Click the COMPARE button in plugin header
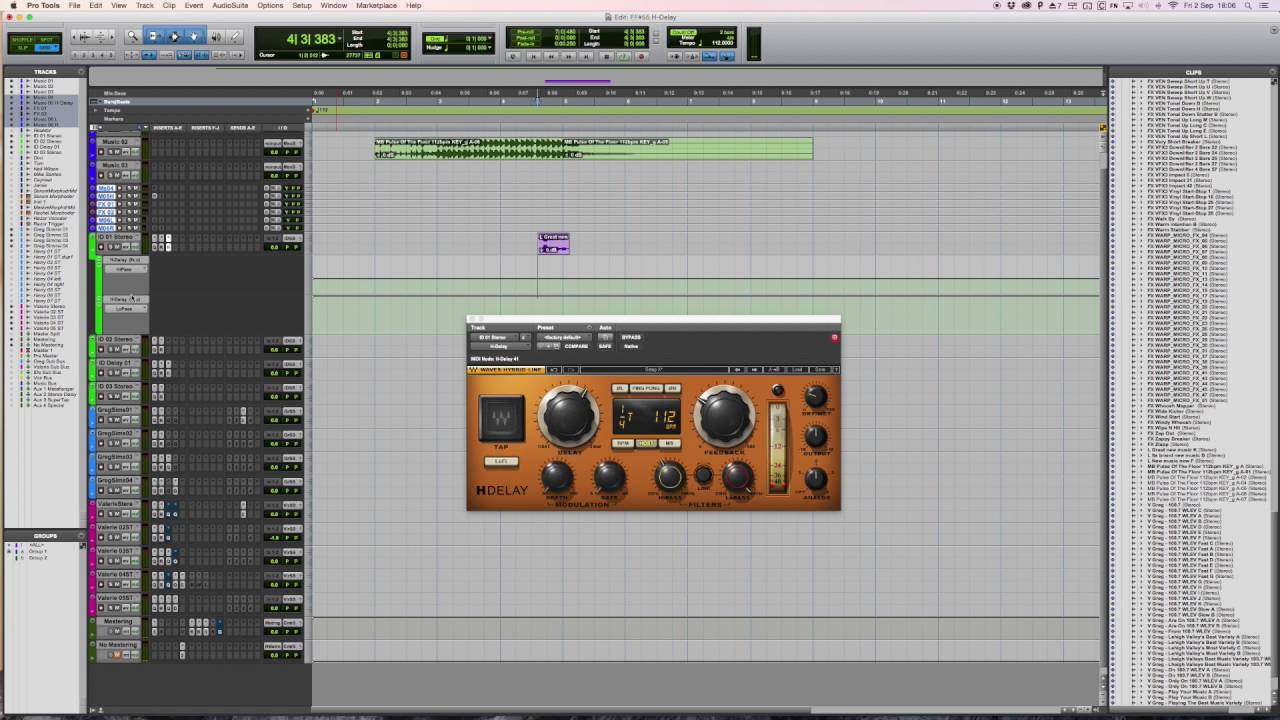This screenshot has height=720, width=1280. pos(576,346)
